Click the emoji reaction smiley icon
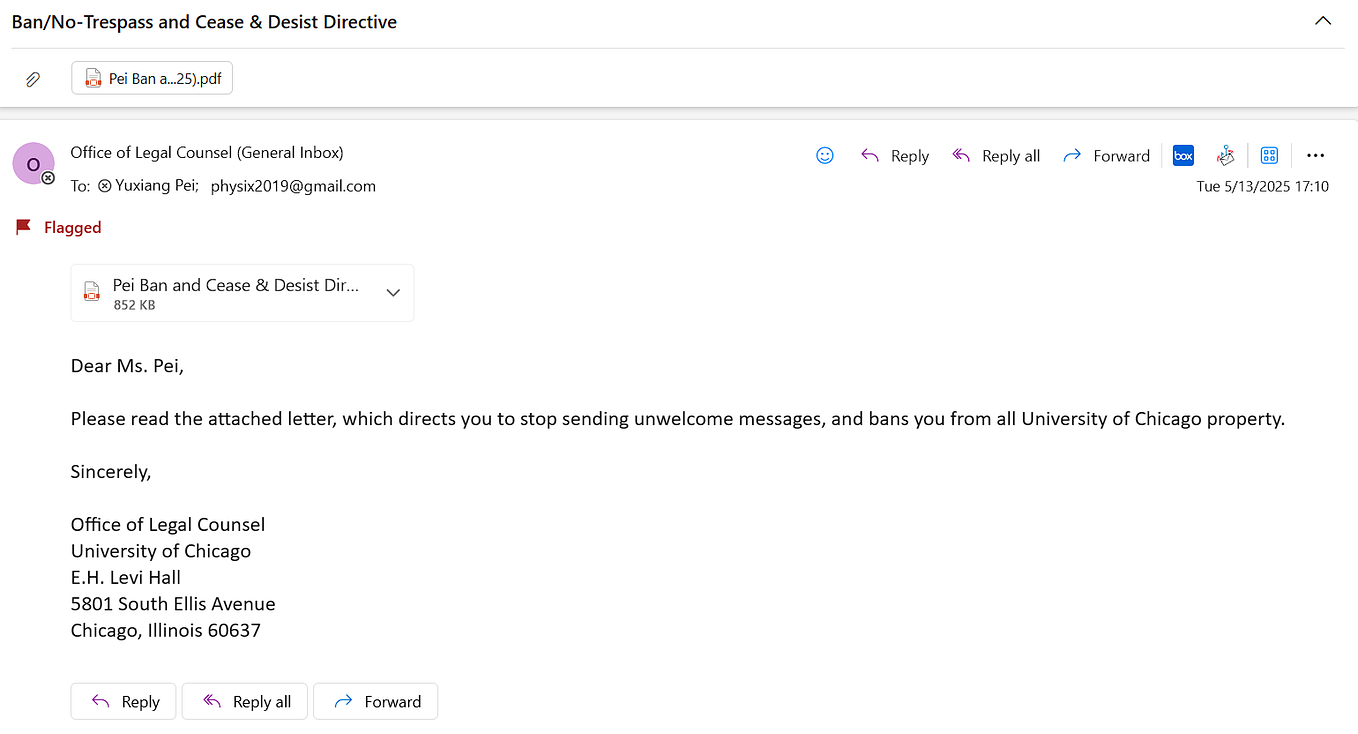Screen dimensions: 1358x734 pyautogui.click(x=825, y=155)
